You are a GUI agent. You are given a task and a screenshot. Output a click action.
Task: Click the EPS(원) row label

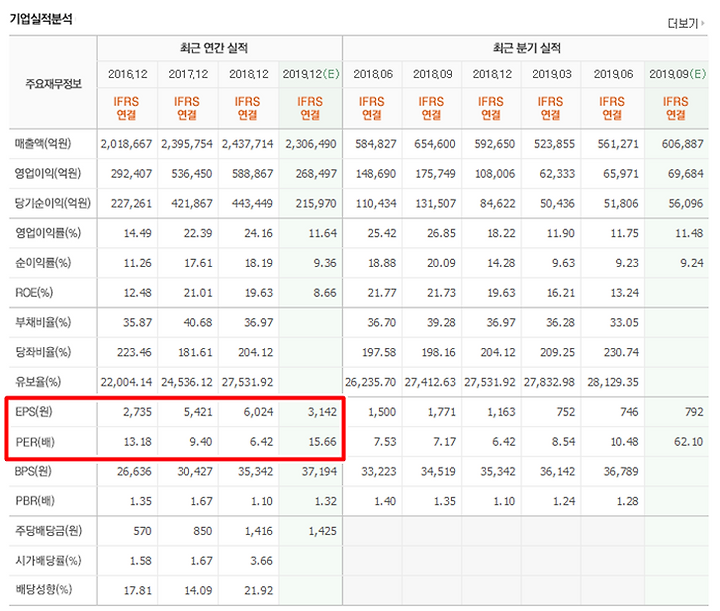click(34, 412)
